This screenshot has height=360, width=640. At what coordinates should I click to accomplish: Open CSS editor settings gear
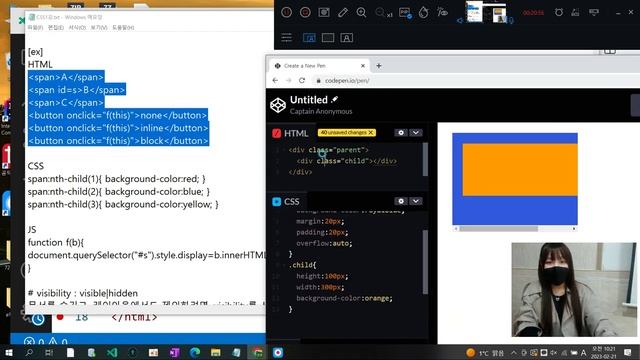point(401,201)
